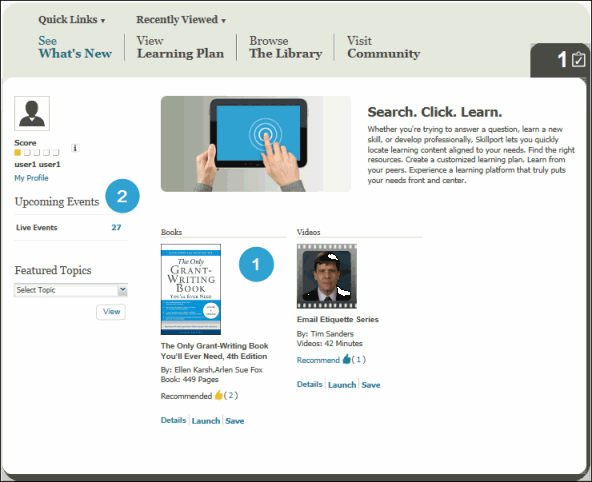Image resolution: width=592 pixels, height=482 pixels.
Task: Click the tablet banner image
Action: point(256,144)
